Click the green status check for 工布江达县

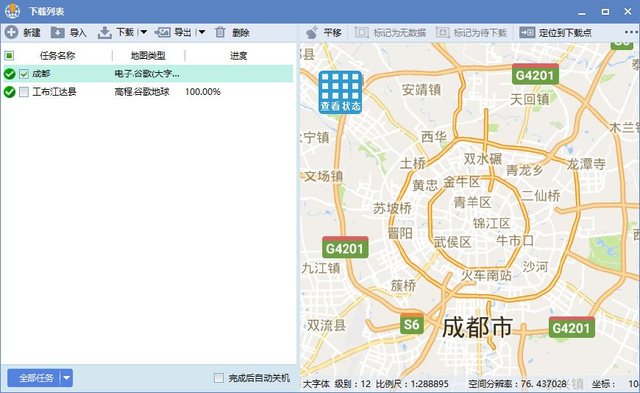[x=9, y=92]
